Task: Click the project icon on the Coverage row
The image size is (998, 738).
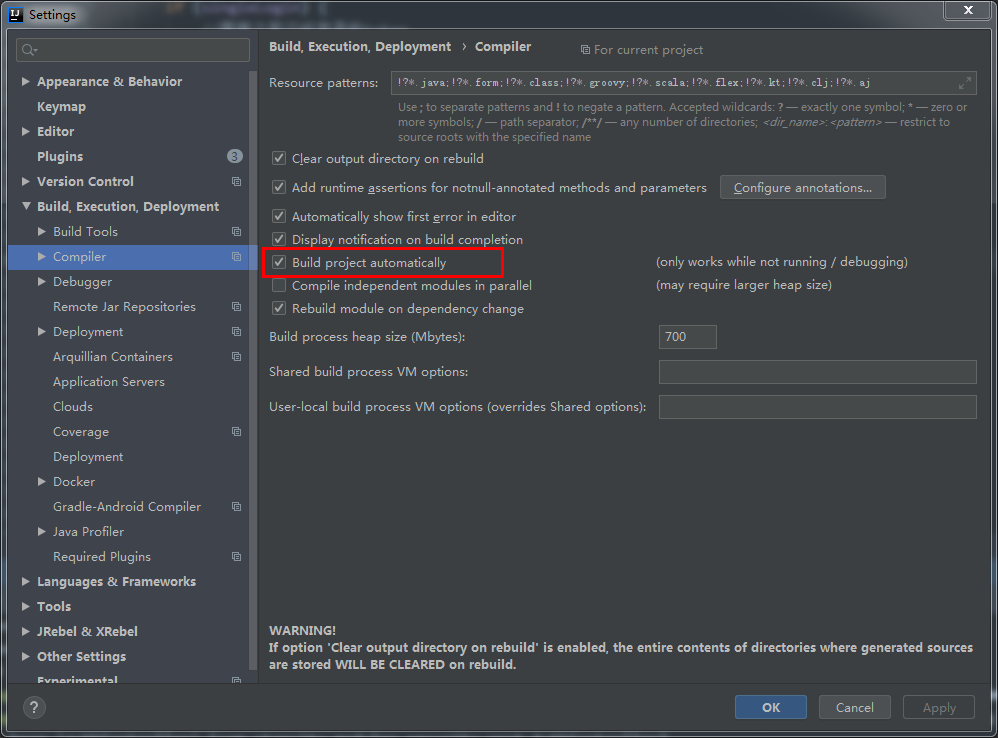Action: point(236,431)
